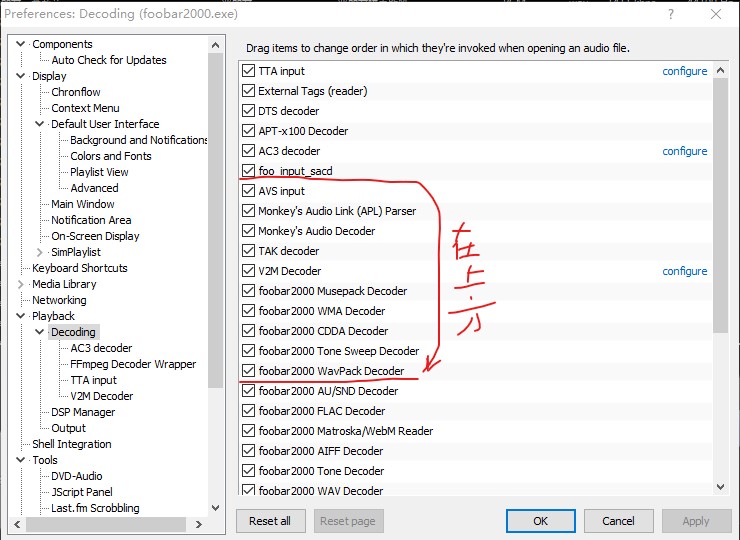Disable foobar2000 WavPack Decoder checkbox
Screen dimensions: 740x540
pos(249,371)
